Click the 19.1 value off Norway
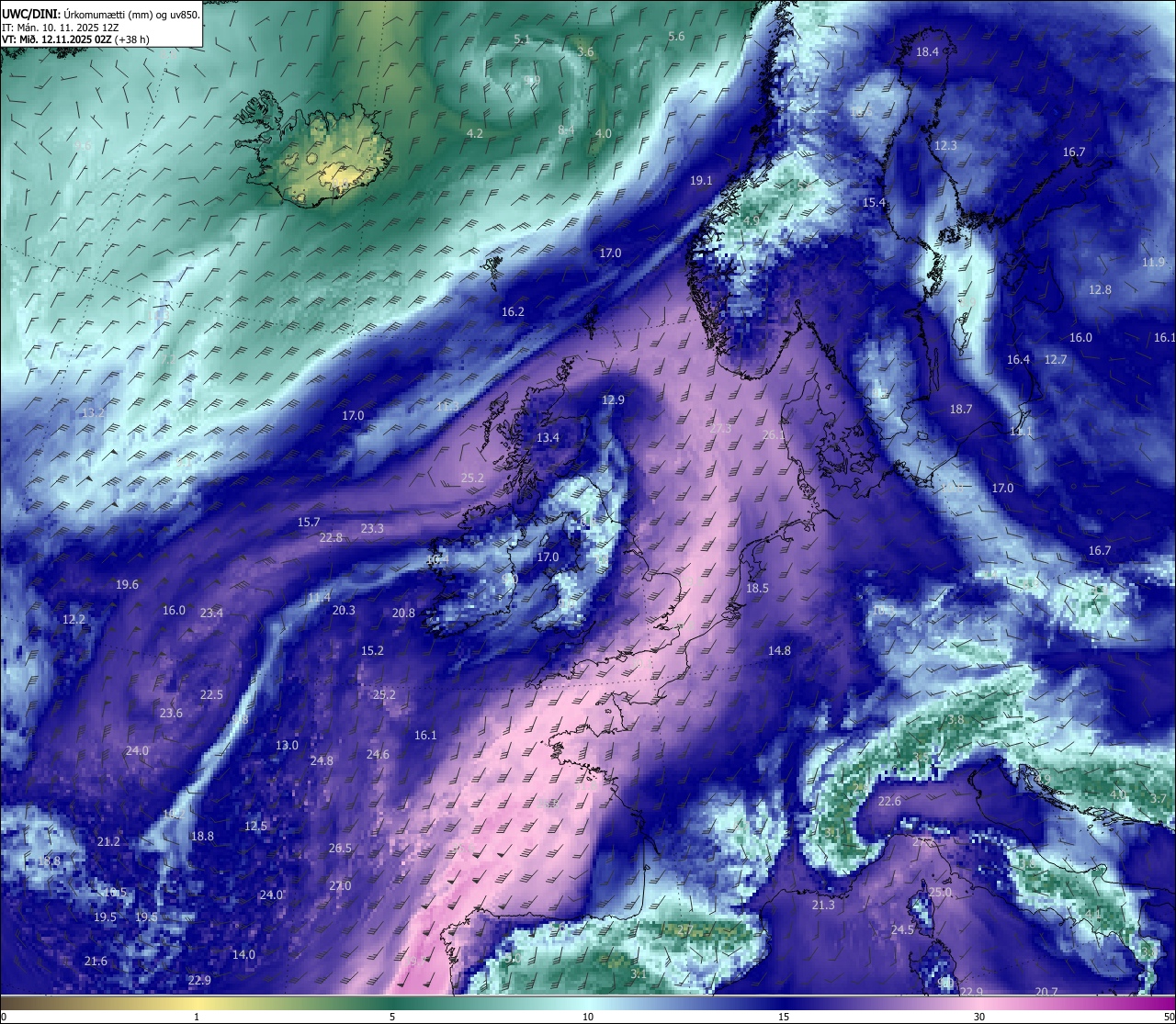Viewport: 1176px width, 1024px height. [x=701, y=181]
